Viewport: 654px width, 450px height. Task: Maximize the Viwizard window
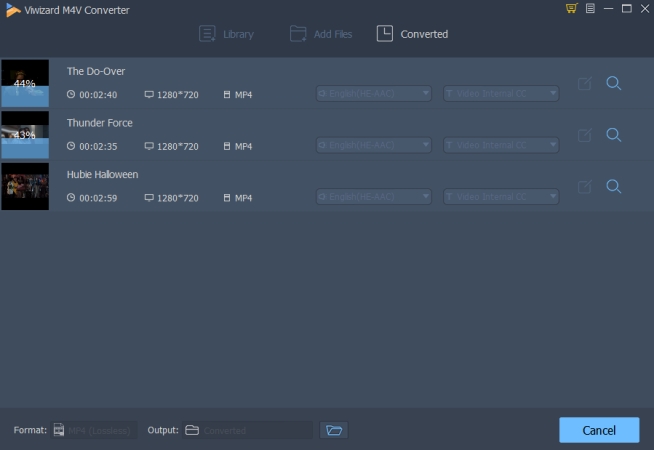pos(626,8)
